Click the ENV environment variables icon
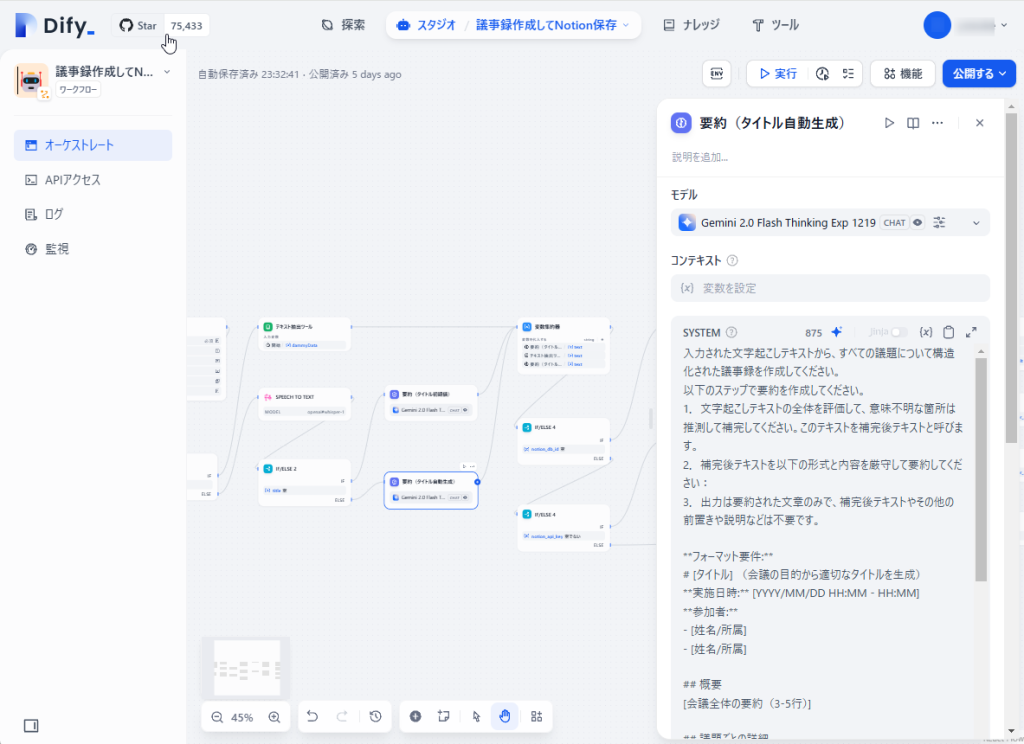1024x744 pixels. 716,74
